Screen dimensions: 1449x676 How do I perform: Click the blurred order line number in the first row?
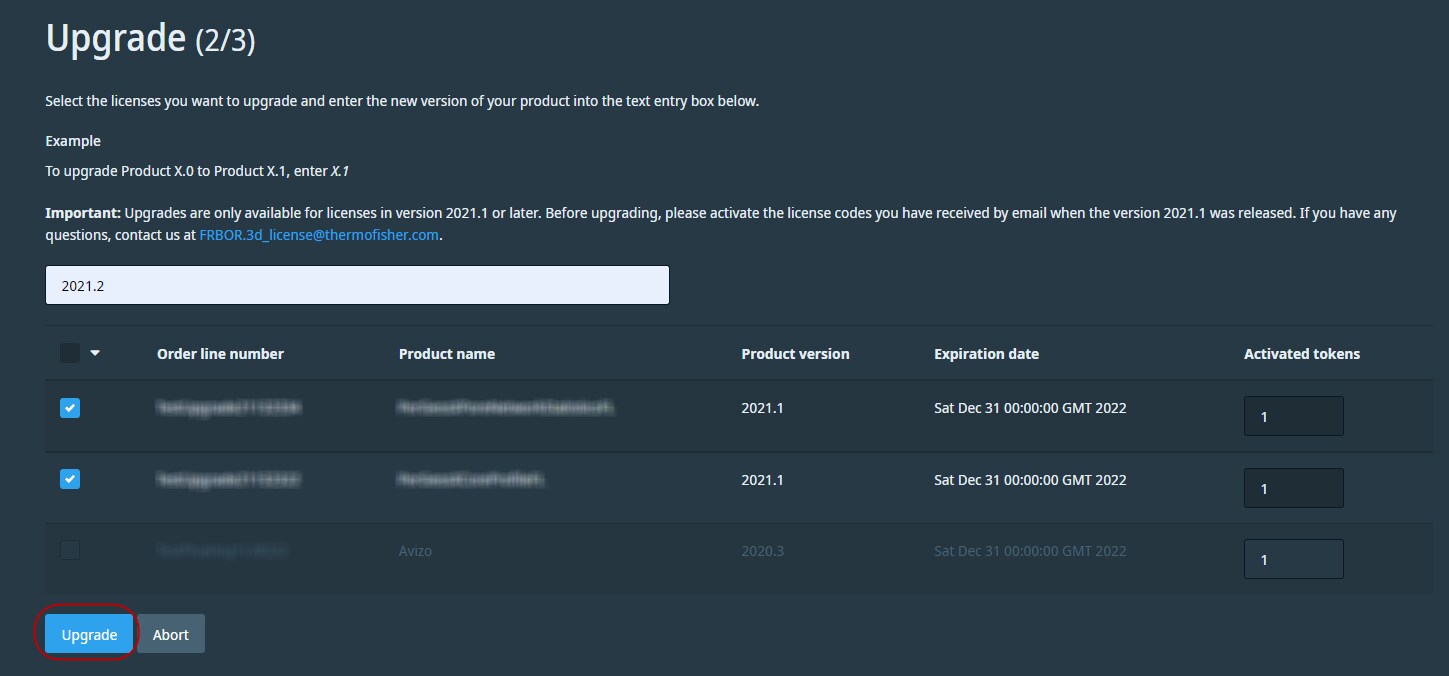(229, 408)
